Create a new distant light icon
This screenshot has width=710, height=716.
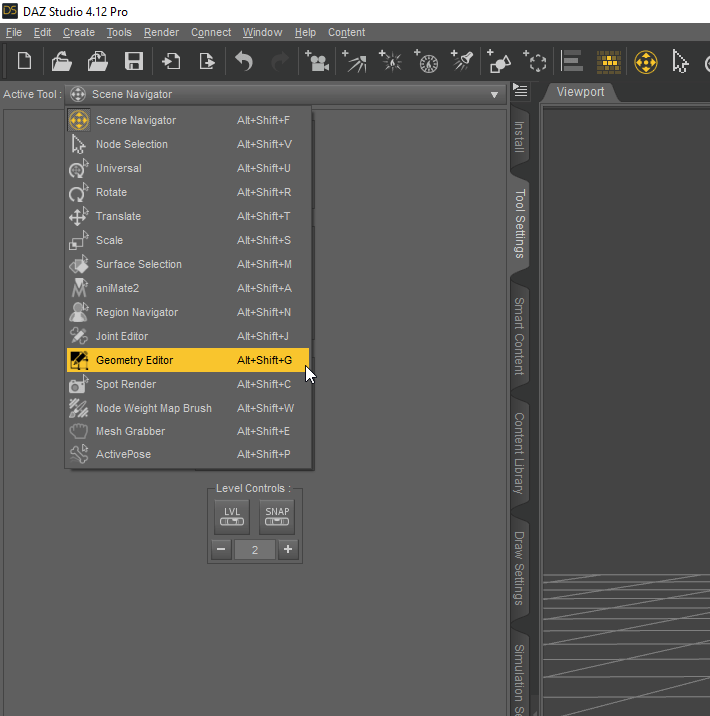pyautogui.click(x=354, y=61)
